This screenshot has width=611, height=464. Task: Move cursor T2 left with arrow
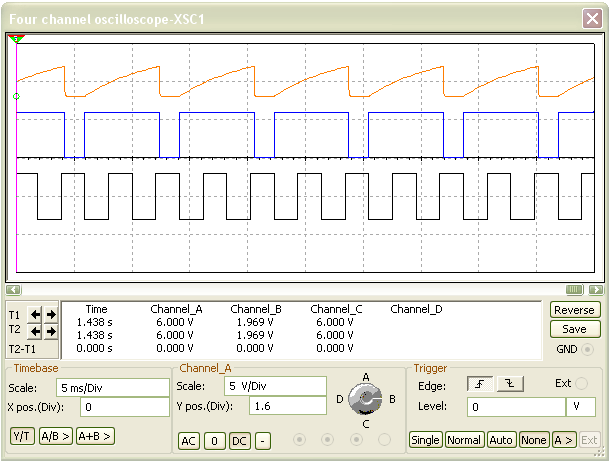(x=35, y=331)
